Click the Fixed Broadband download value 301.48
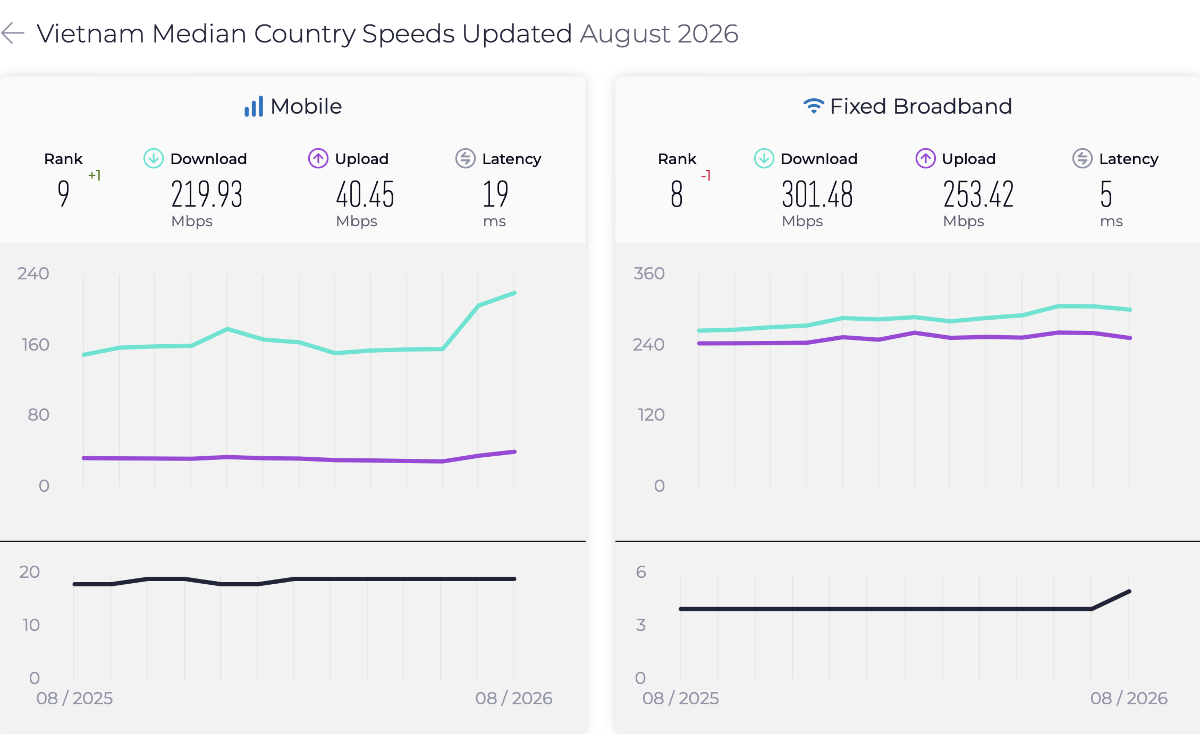 [x=817, y=194]
